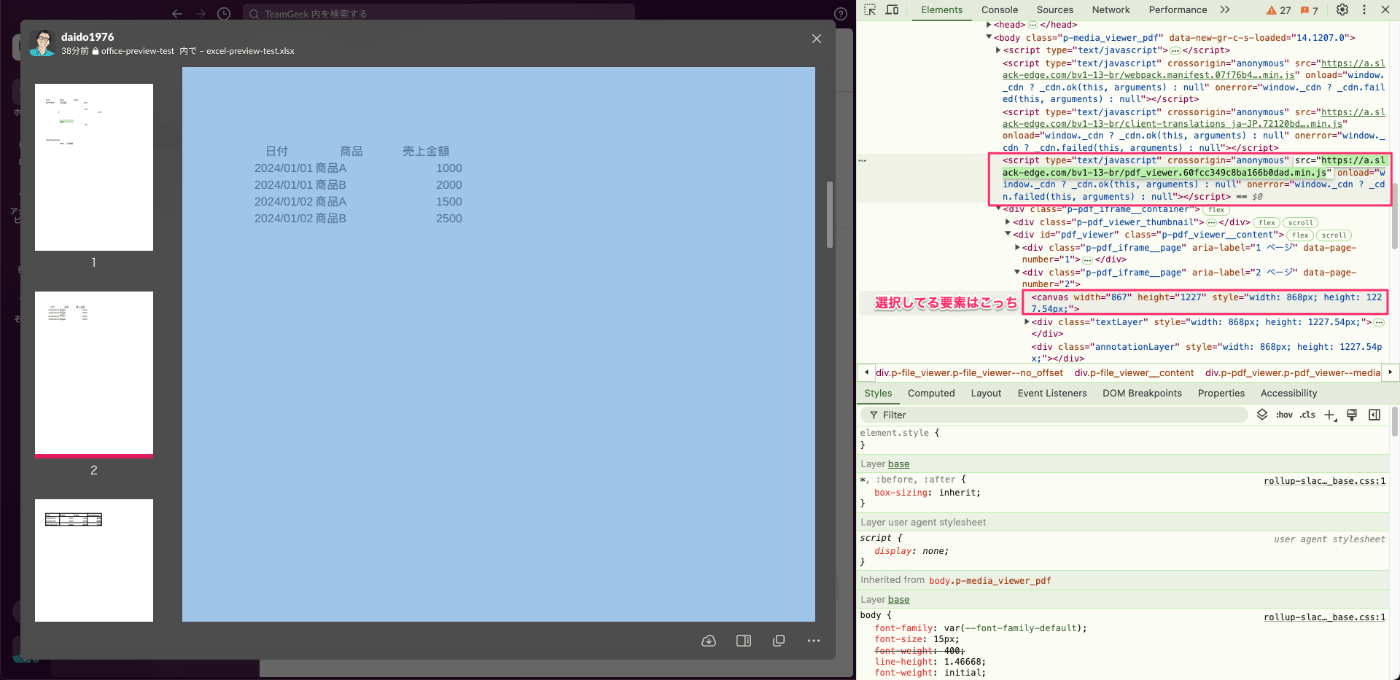Image resolution: width=1400 pixels, height=680 pixels.
Task: Activate the DevTools inspect element picker
Action: click(870, 10)
